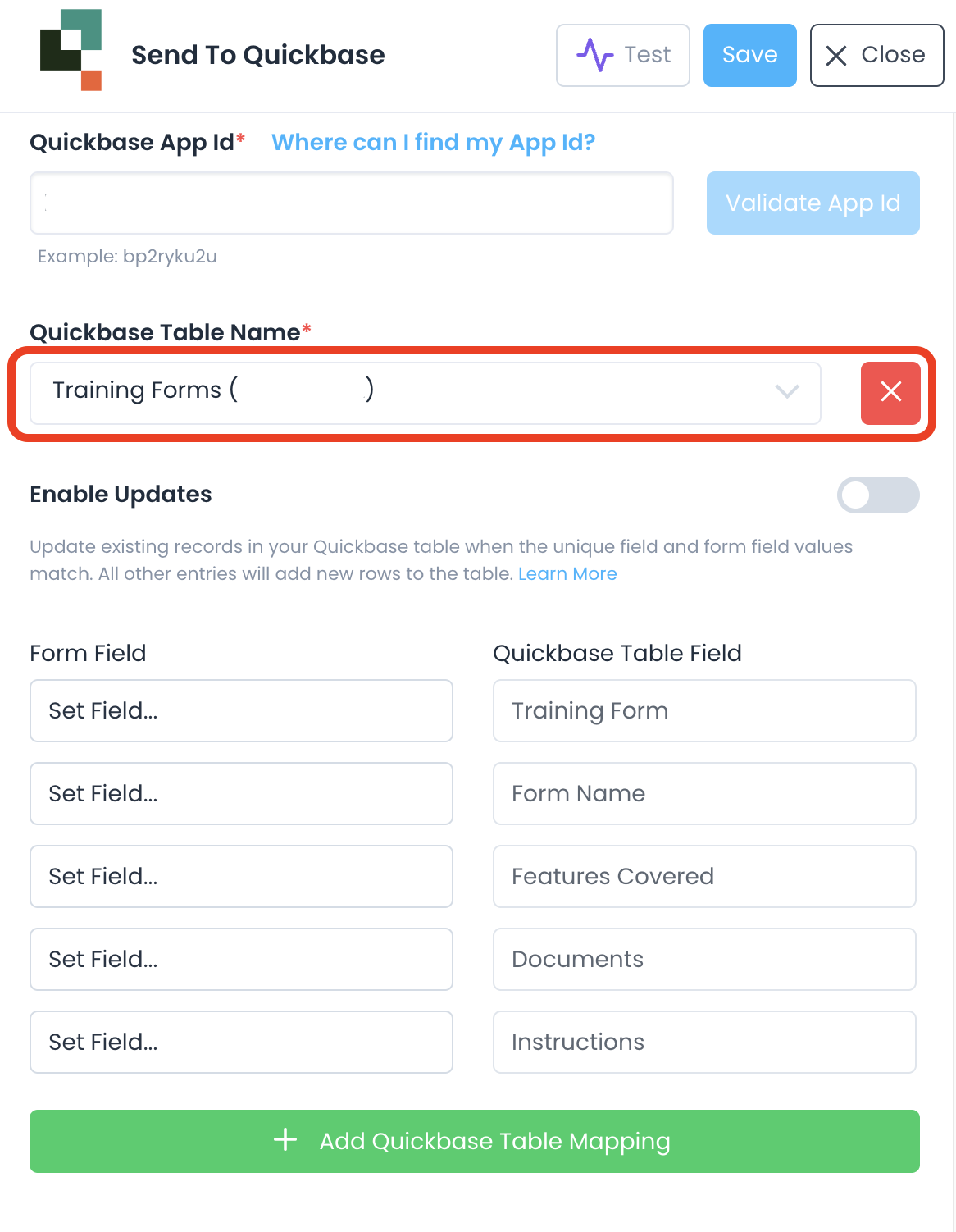Viewport: 956px width, 1232px height.
Task: Select the Documents table field box
Action: click(x=704, y=959)
